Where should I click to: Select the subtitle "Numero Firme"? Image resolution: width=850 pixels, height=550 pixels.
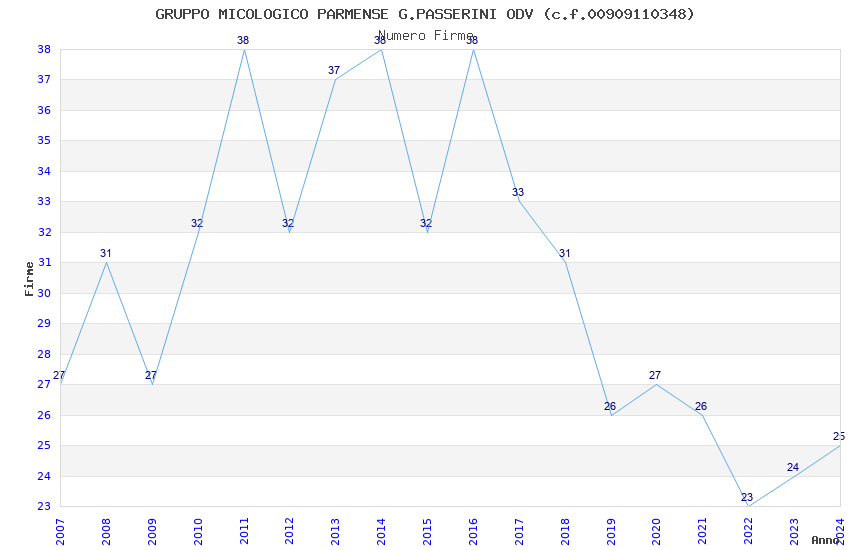[426, 35]
